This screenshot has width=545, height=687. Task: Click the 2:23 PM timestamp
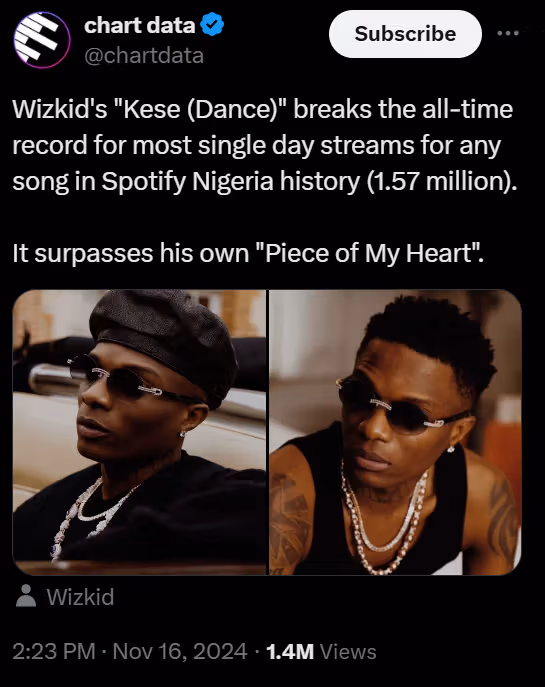point(54,652)
